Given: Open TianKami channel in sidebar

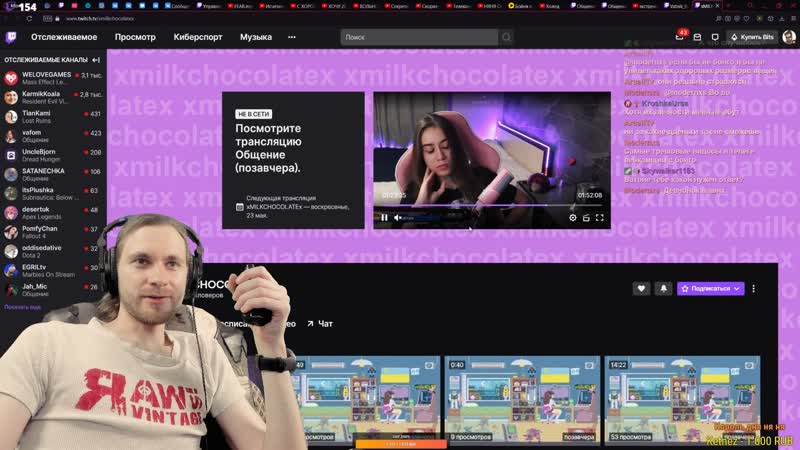Looking at the screenshot, I should (x=53, y=117).
